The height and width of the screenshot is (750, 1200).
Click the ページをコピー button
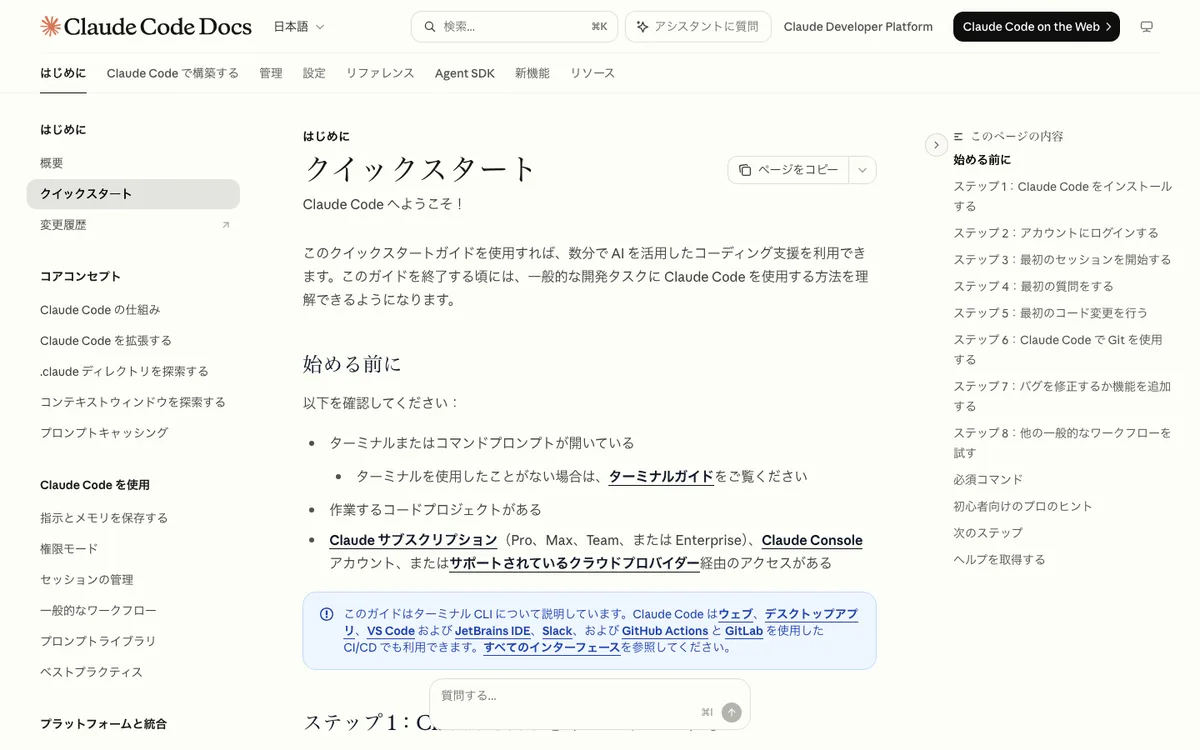(789, 170)
